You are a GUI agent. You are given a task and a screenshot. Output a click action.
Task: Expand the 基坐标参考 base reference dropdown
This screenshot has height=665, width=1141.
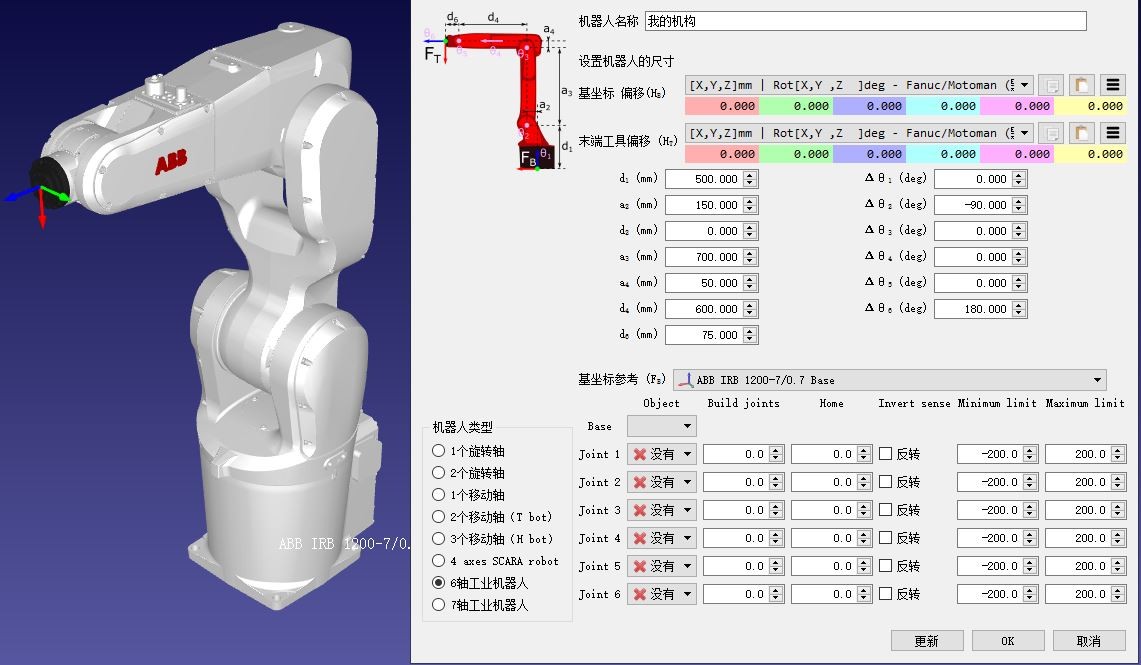click(x=889, y=380)
